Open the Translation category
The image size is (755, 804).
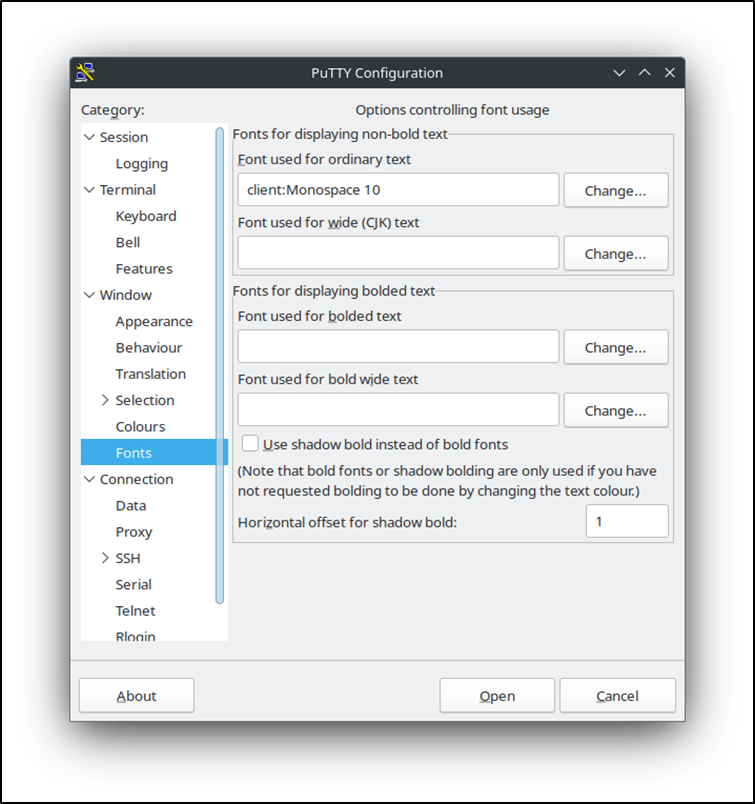pos(150,374)
